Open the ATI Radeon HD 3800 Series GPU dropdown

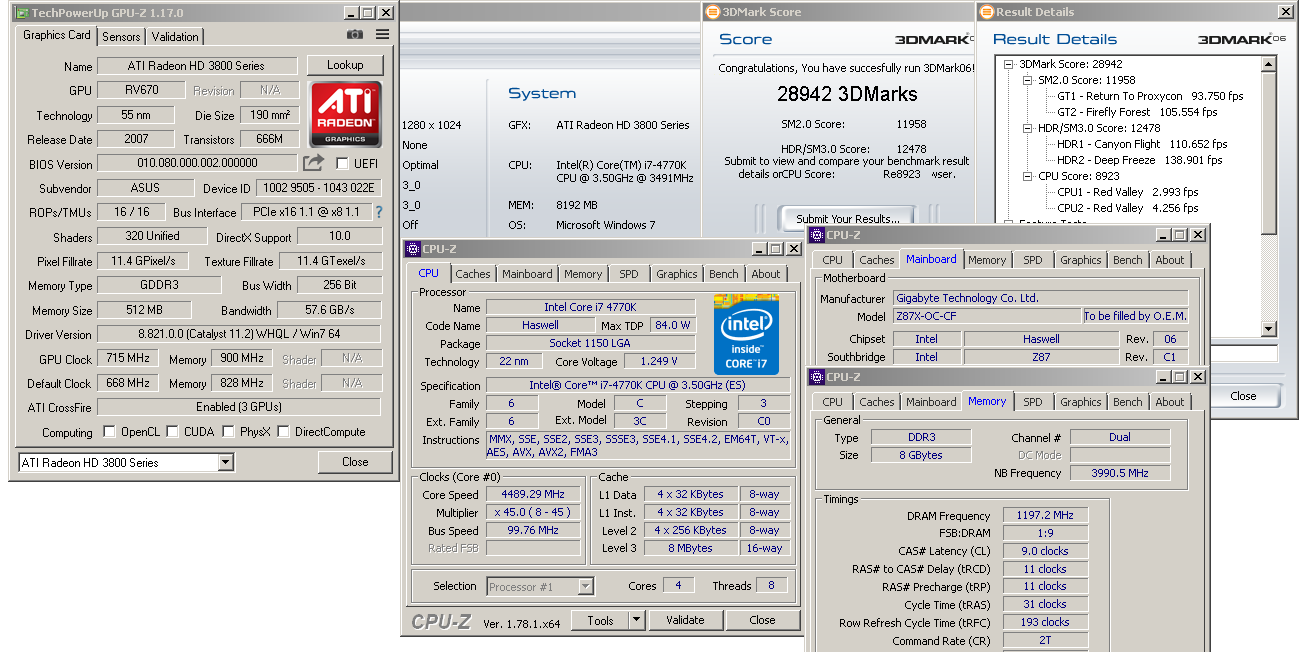[x=225, y=462]
